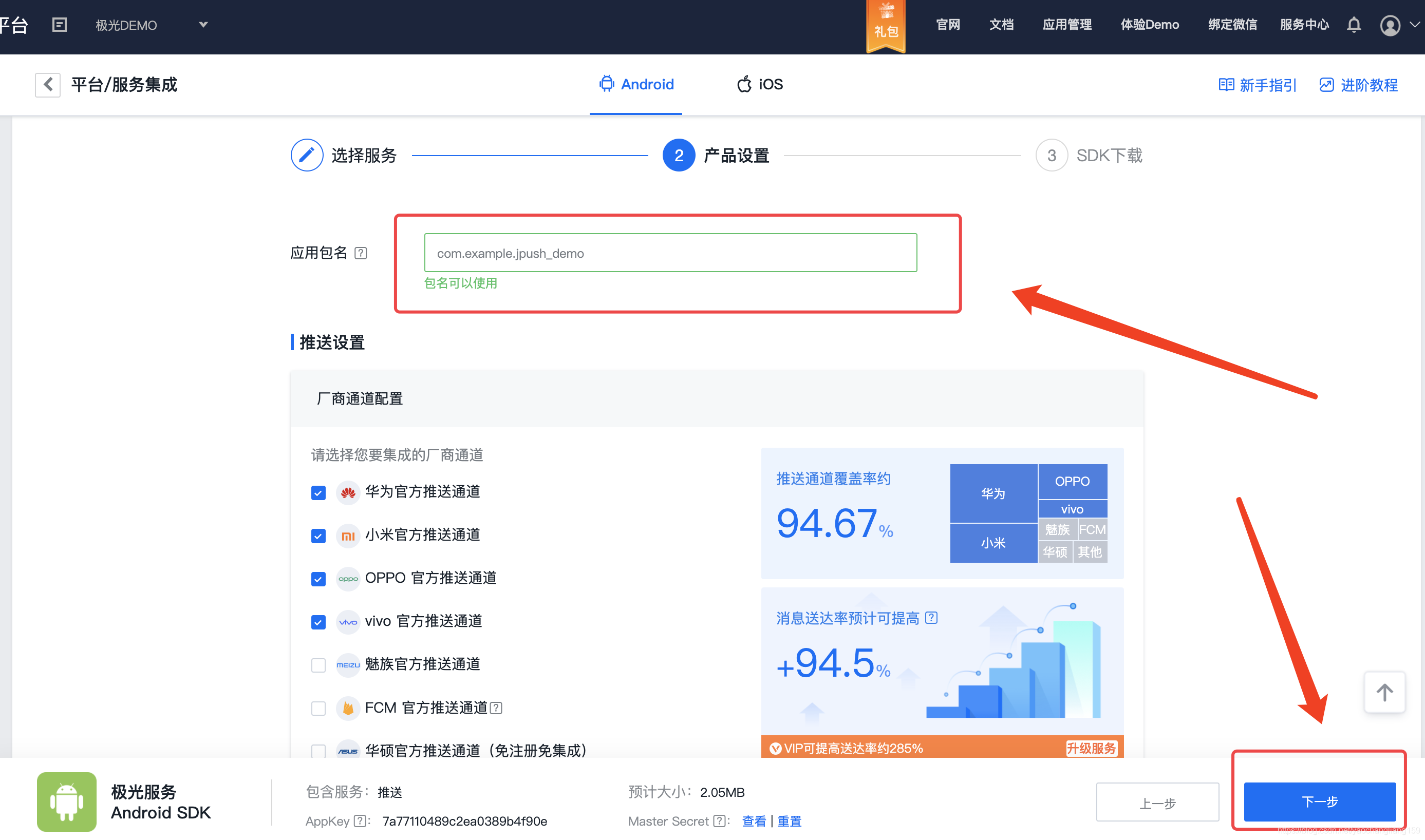Select the OPPO coverage block
The height and width of the screenshot is (840, 1425).
(x=1072, y=481)
